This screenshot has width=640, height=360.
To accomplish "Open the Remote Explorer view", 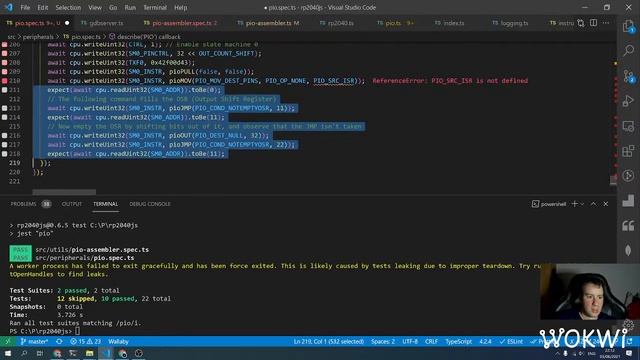I will [628, 126].
